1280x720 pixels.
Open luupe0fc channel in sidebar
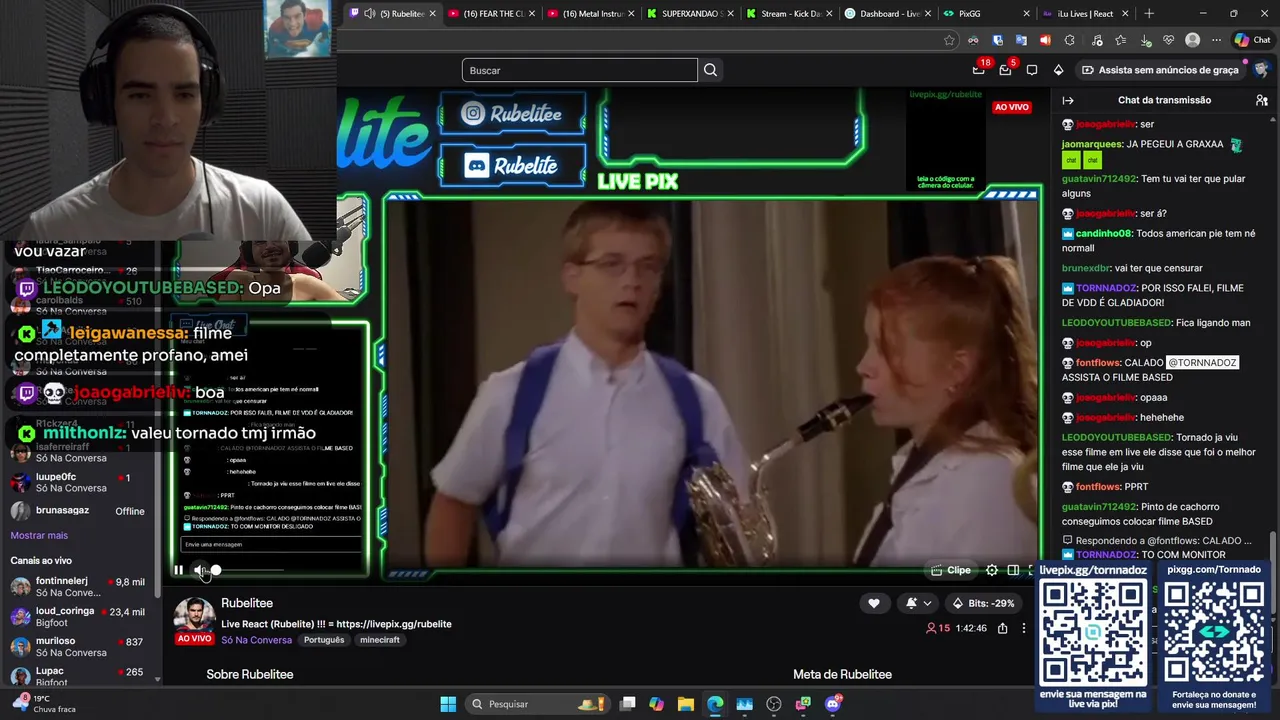pyautogui.click(x=78, y=482)
